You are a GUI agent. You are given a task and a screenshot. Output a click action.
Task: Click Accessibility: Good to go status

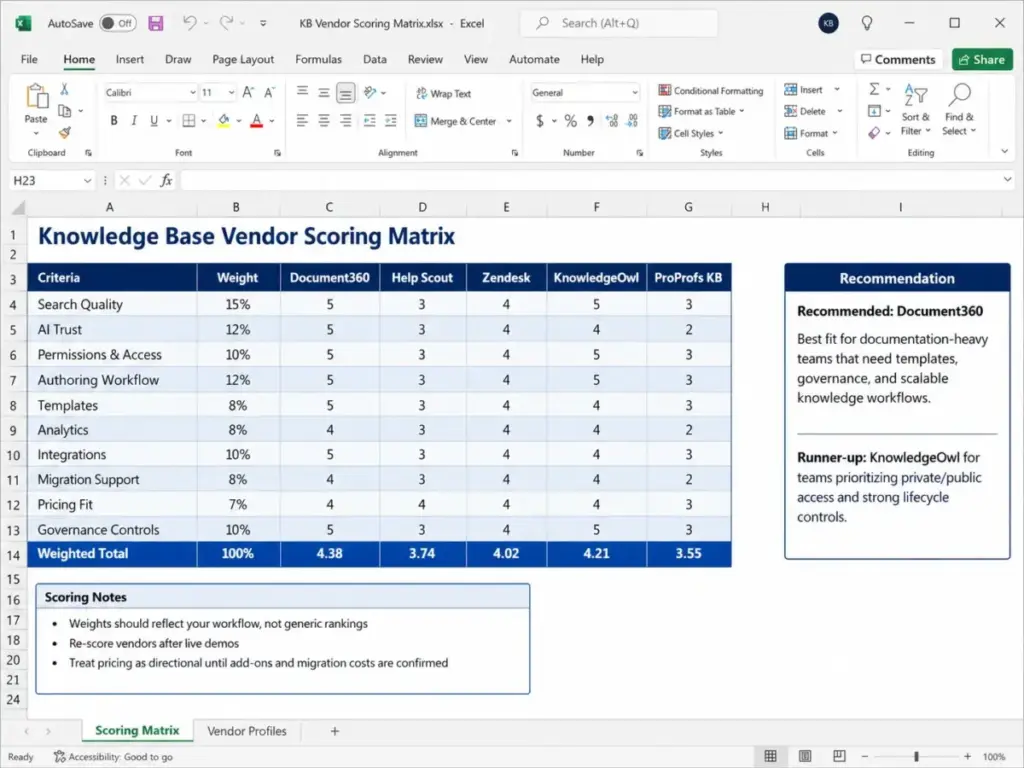tap(114, 757)
